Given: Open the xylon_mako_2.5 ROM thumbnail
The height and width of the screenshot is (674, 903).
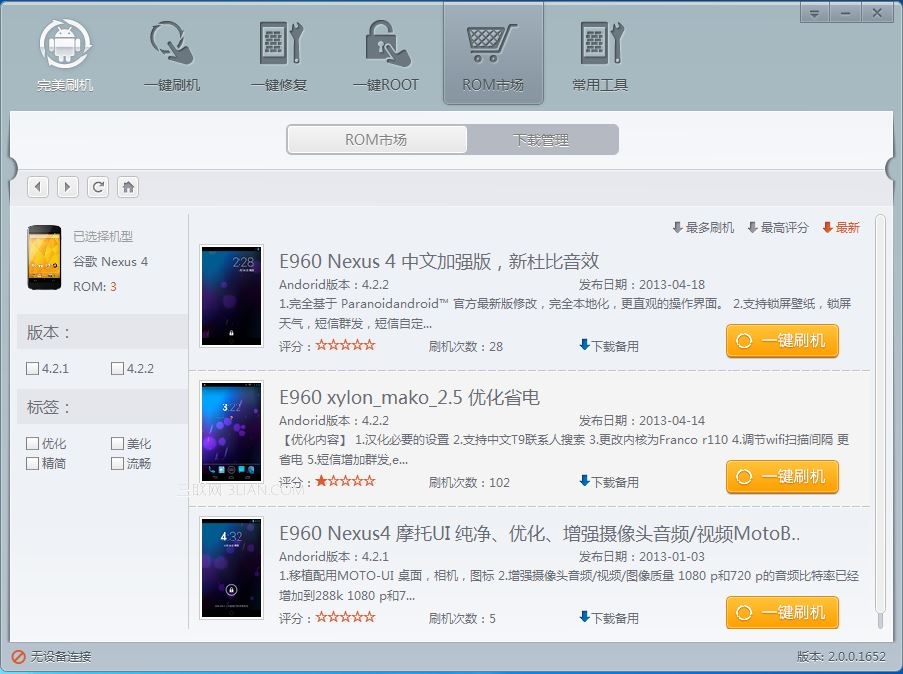Looking at the screenshot, I should (x=232, y=432).
